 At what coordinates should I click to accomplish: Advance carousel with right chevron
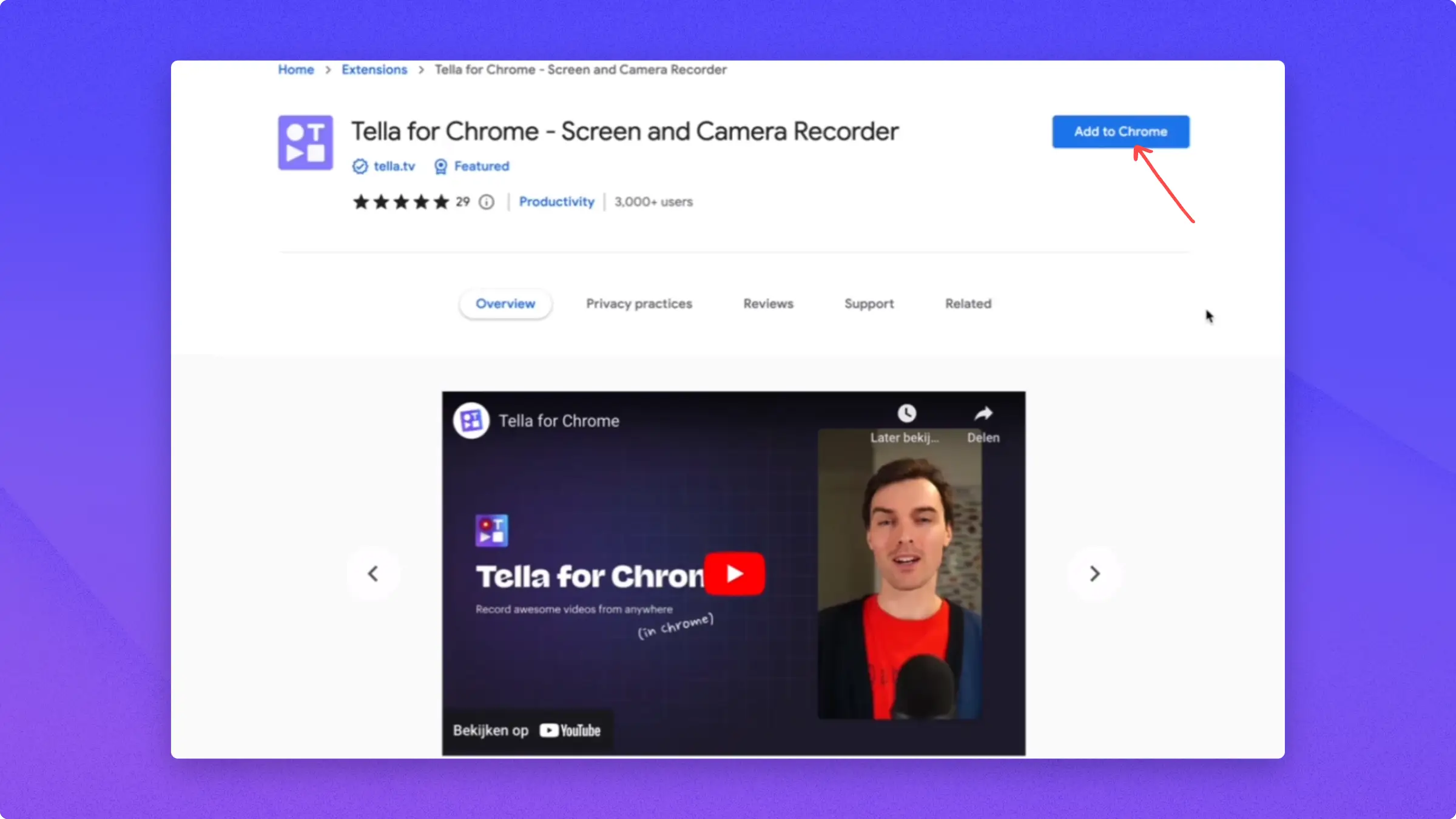(1094, 573)
